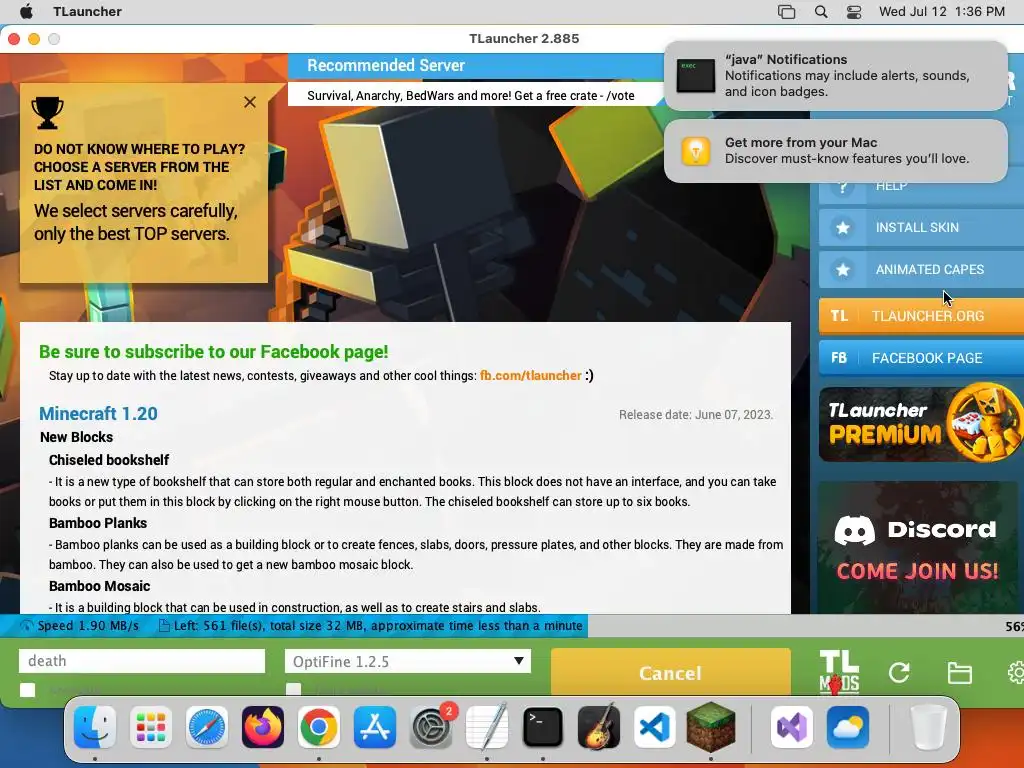The height and width of the screenshot is (768, 1024).
Task: Click the Recommended Server header
Action: [x=386, y=65]
